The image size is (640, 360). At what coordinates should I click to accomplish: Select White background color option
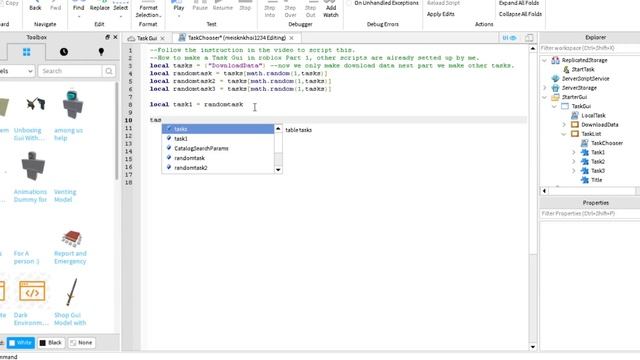(x=20, y=342)
